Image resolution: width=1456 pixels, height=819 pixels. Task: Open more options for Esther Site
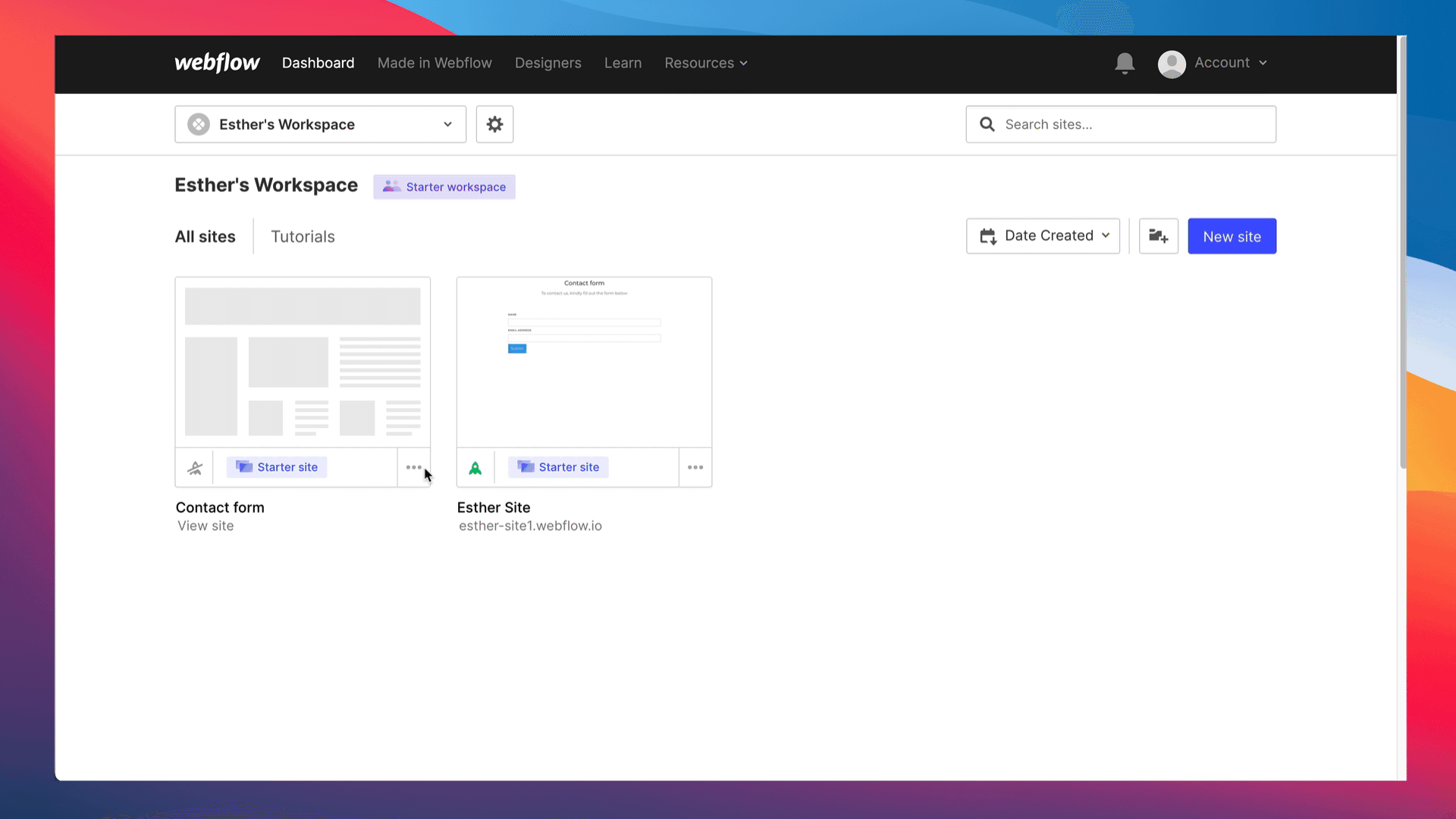[x=695, y=467]
